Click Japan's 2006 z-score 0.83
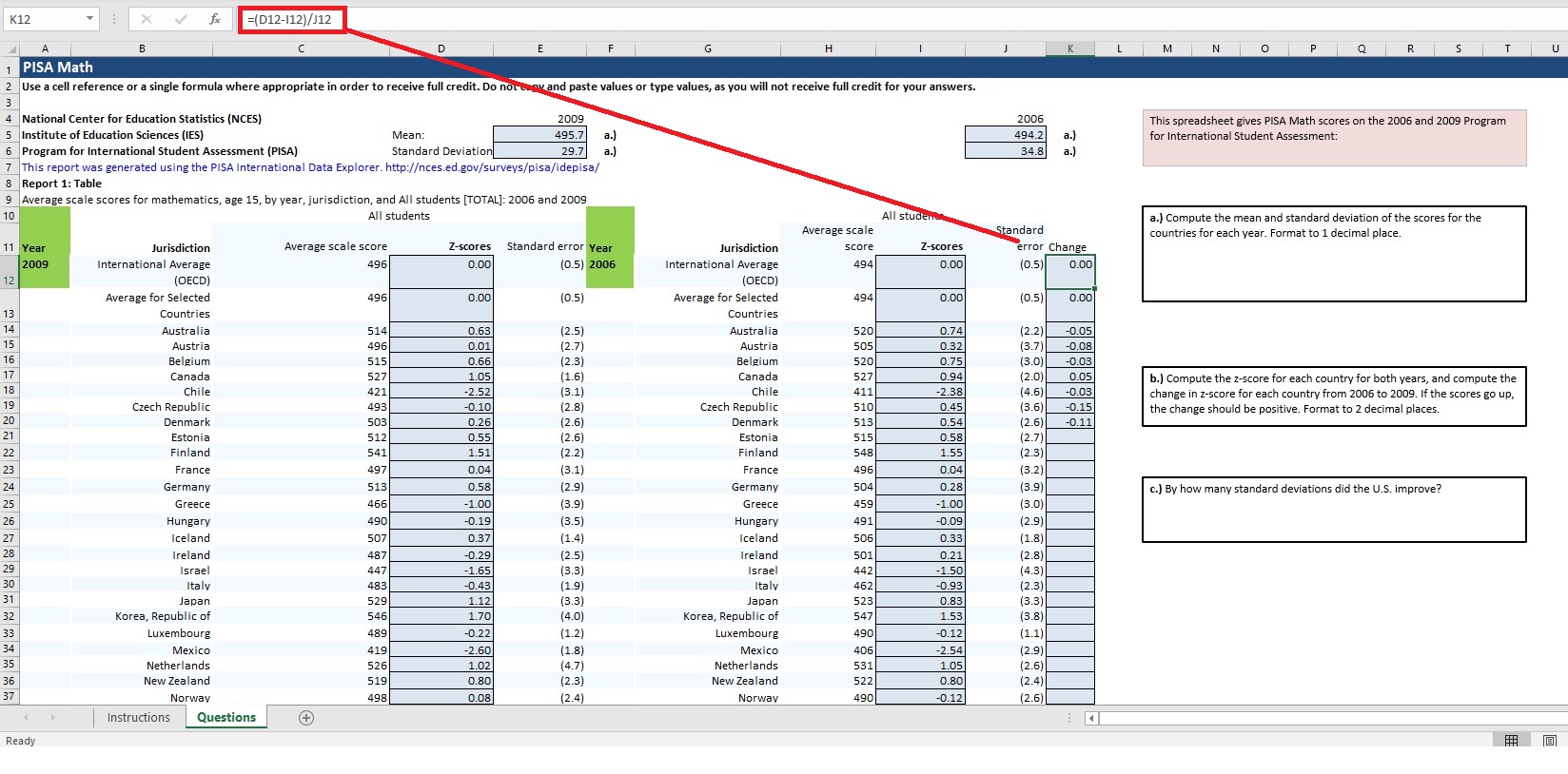Viewport: 1568px width, 774px height. (x=920, y=601)
